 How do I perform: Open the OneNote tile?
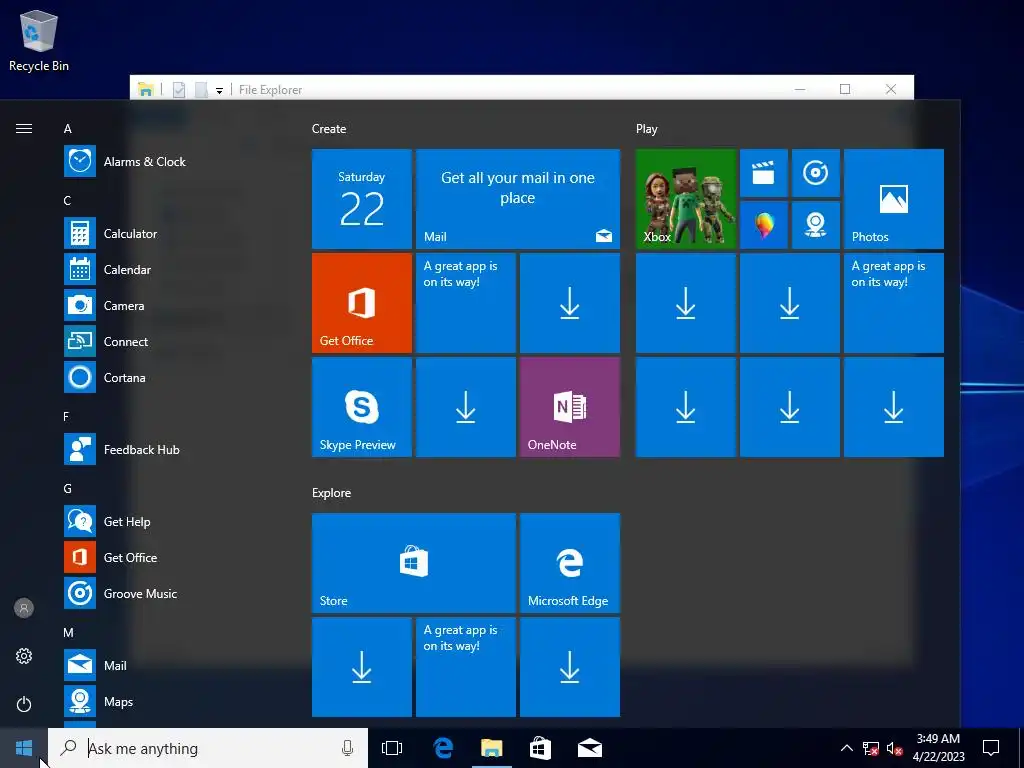point(569,407)
